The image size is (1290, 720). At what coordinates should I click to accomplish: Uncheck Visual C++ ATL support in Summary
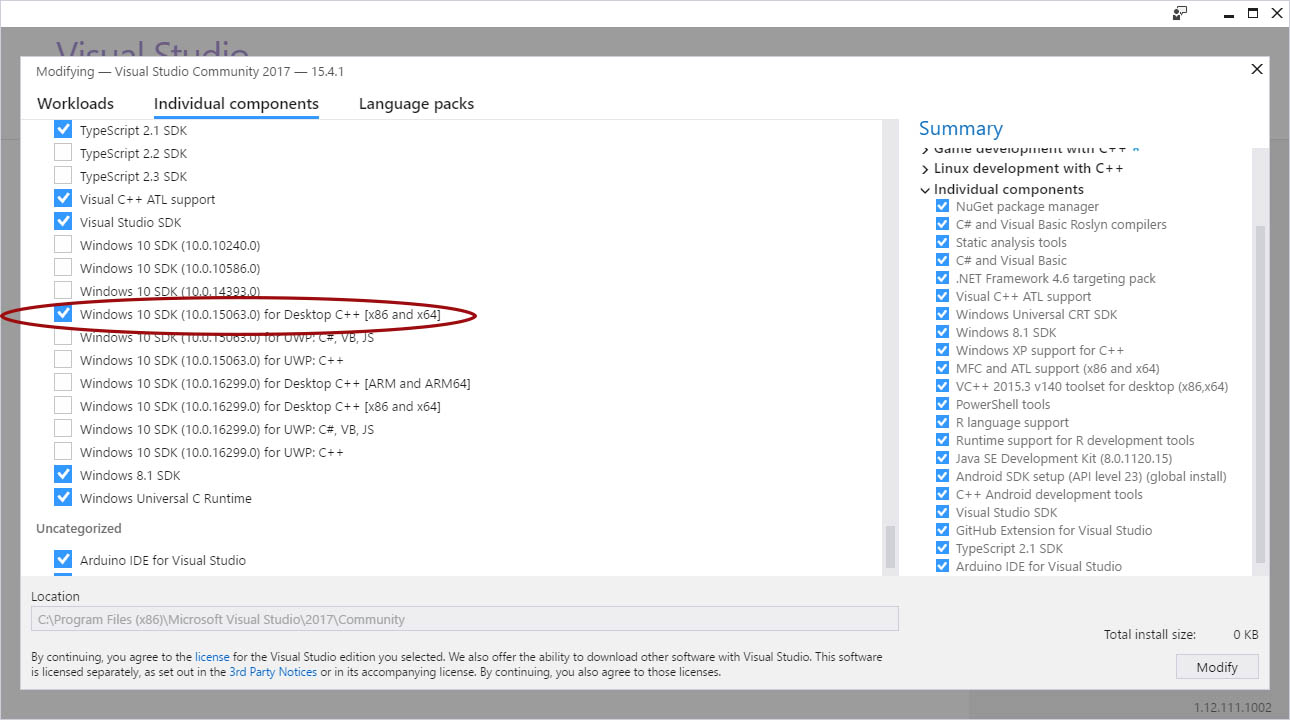pos(942,297)
